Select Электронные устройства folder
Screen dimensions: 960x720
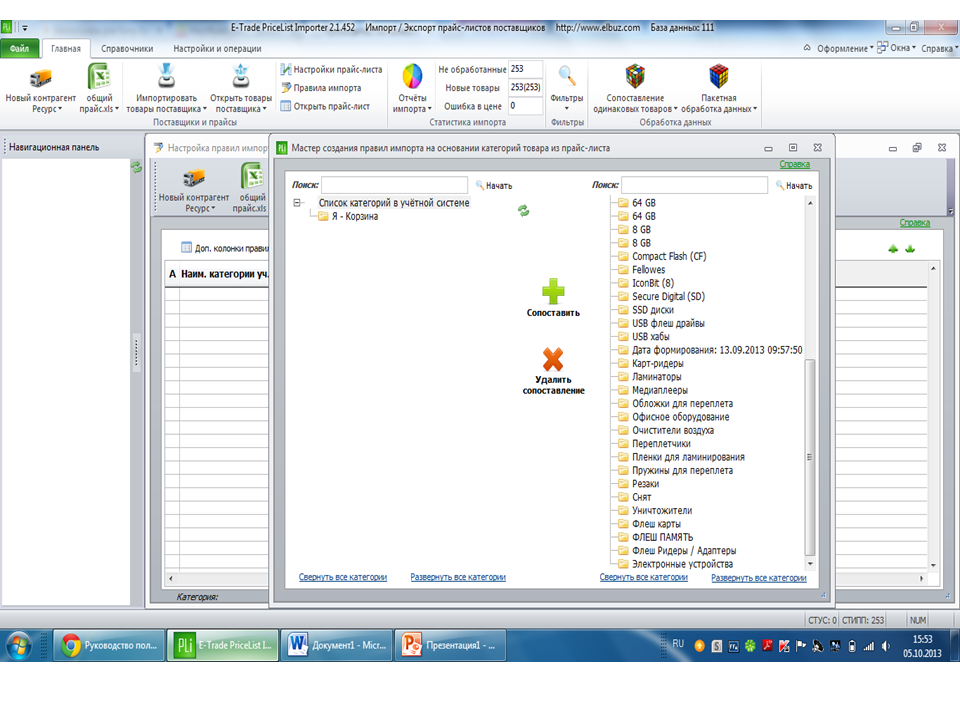point(682,564)
